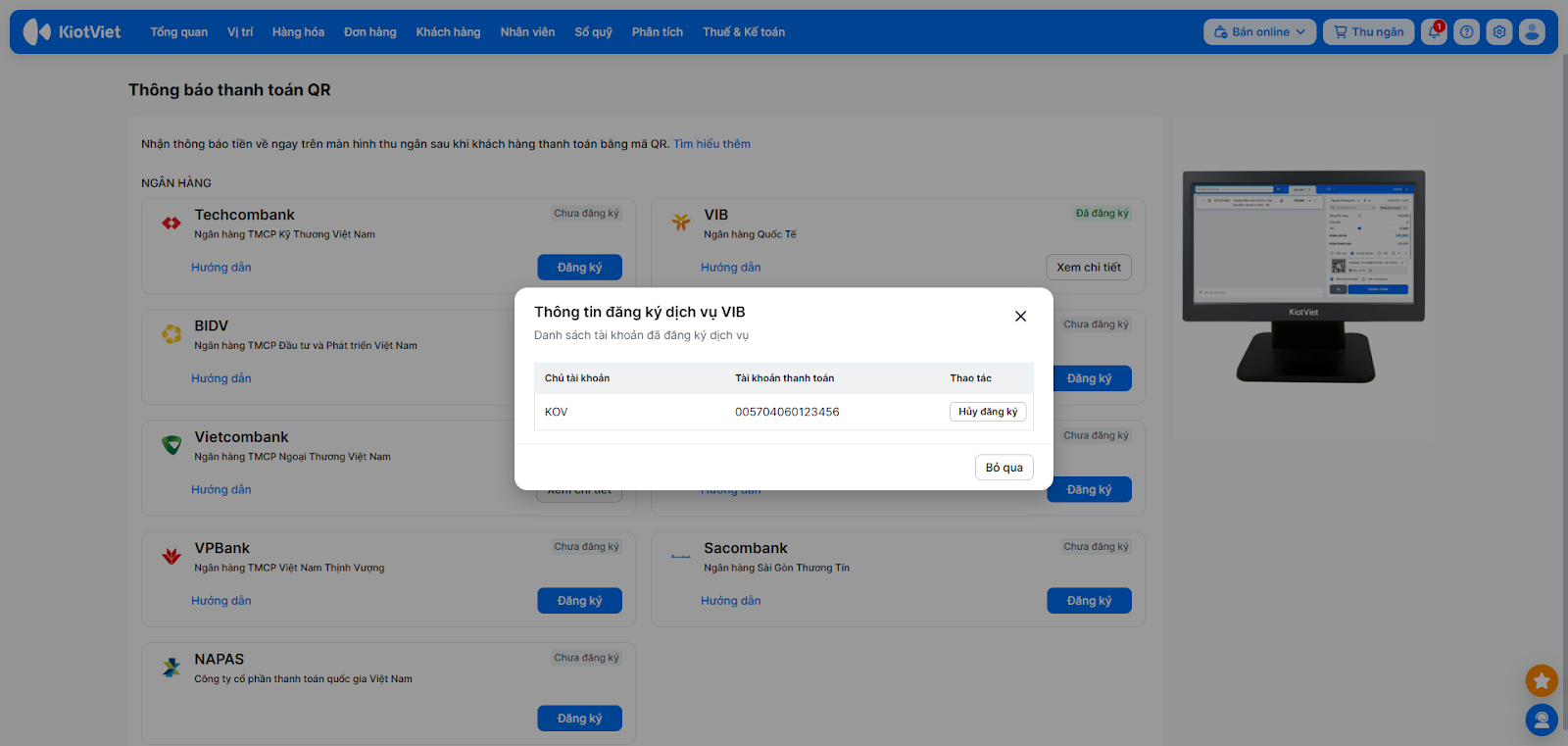The width and height of the screenshot is (1568, 746).
Task: Open the Sổ quỹ menu
Action: point(593,32)
